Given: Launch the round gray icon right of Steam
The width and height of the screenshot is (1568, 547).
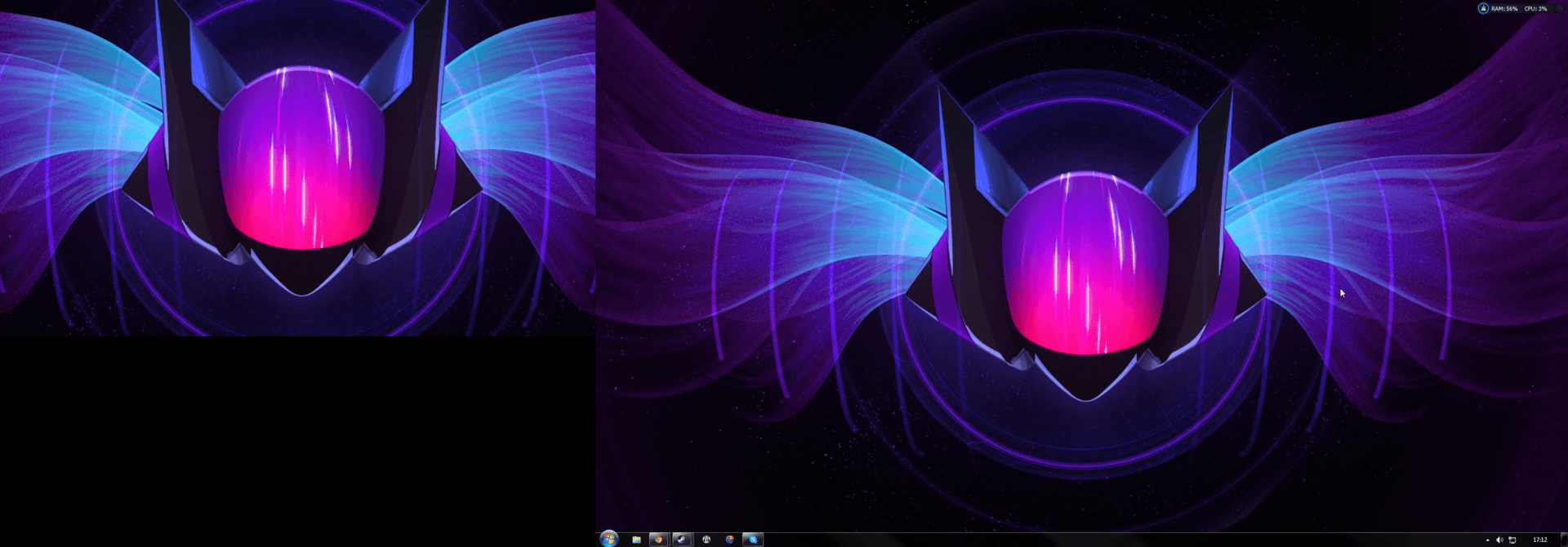Looking at the screenshot, I should pyautogui.click(x=706, y=540).
